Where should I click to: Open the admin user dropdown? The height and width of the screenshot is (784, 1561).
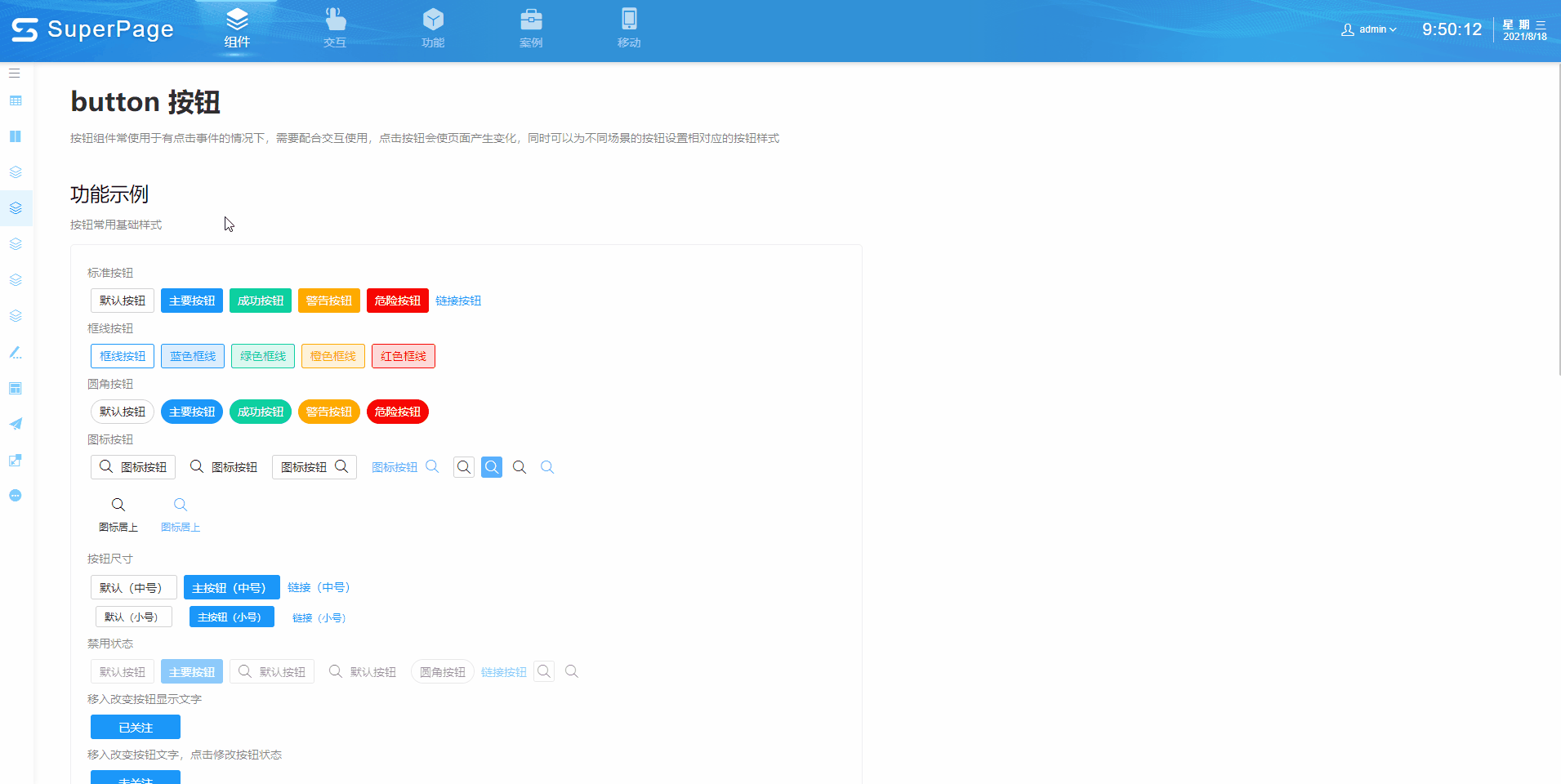tap(1369, 29)
